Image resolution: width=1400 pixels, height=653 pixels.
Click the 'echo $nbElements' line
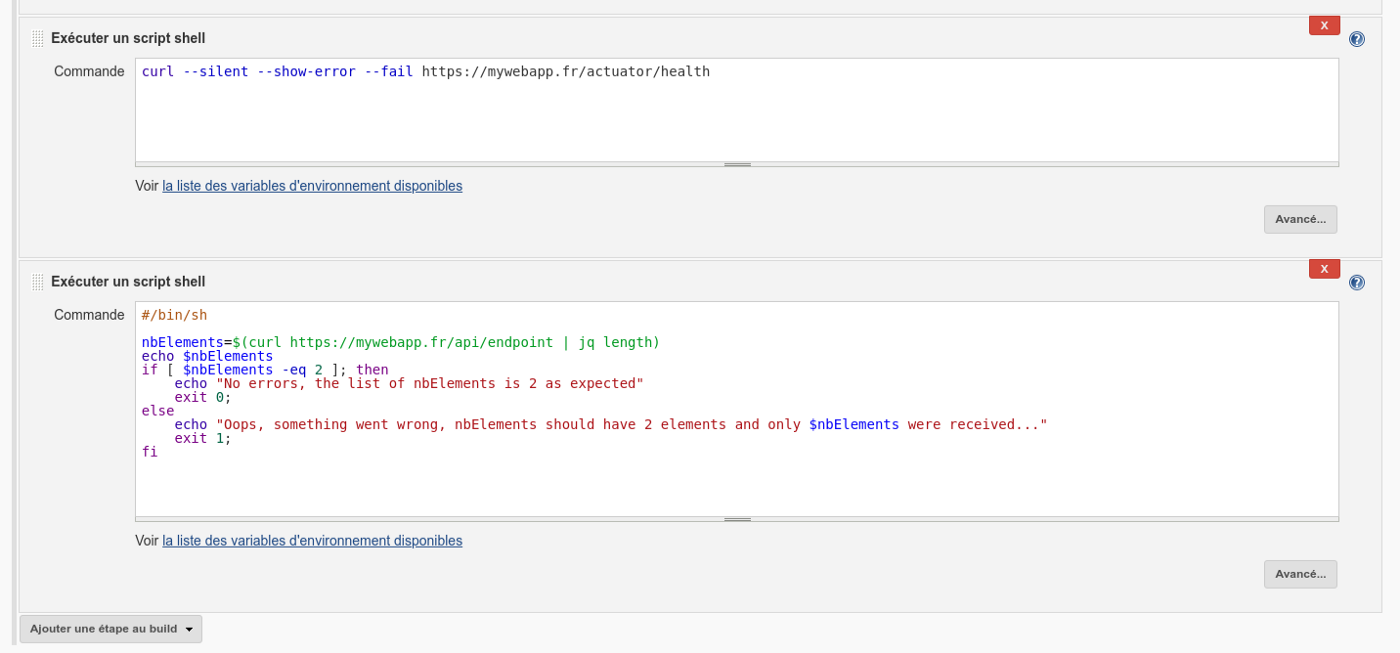[207, 356]
